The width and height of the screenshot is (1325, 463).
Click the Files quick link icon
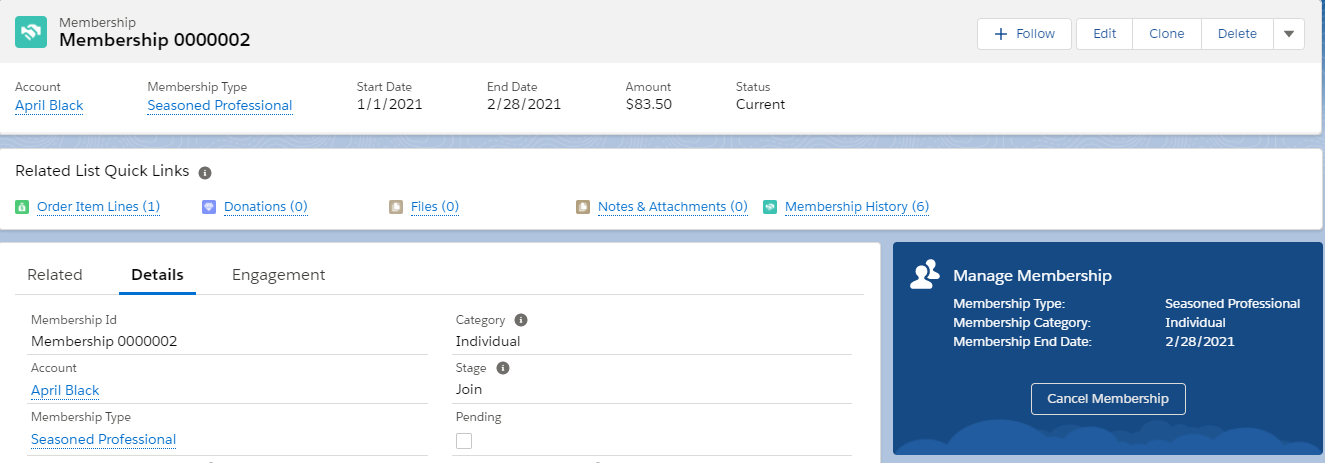396,207
